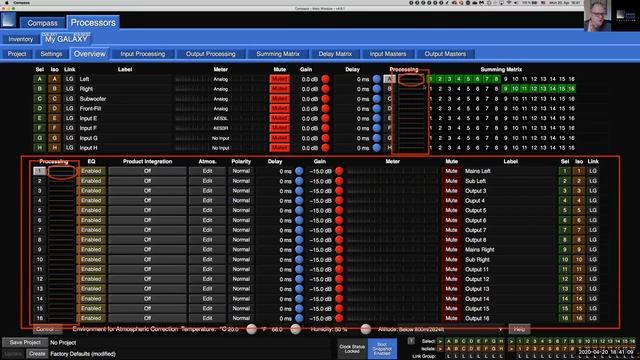Click the red gain knob for Output 3
640x360 pixels.
tap(339, 191)
